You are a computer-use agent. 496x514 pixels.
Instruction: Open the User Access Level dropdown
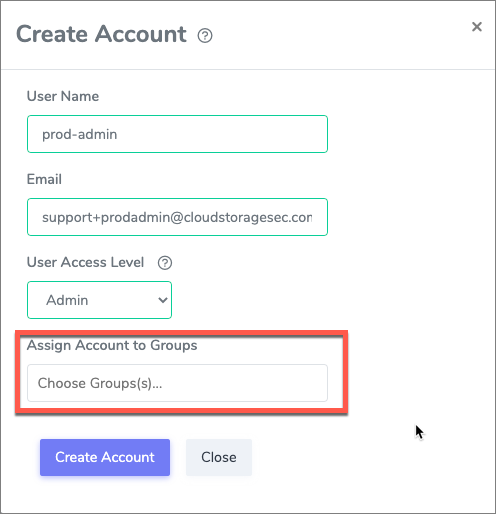click(99, 300)
